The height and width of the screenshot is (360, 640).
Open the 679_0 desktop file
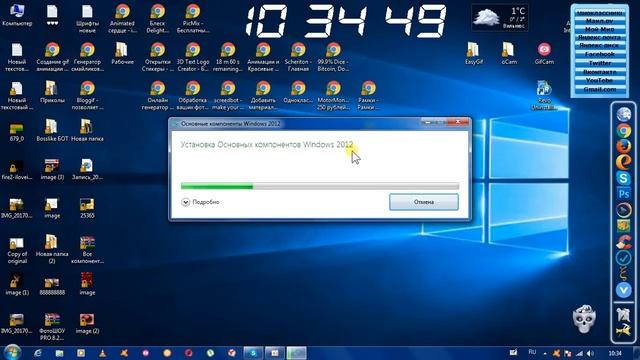click(x=17, y=132)
